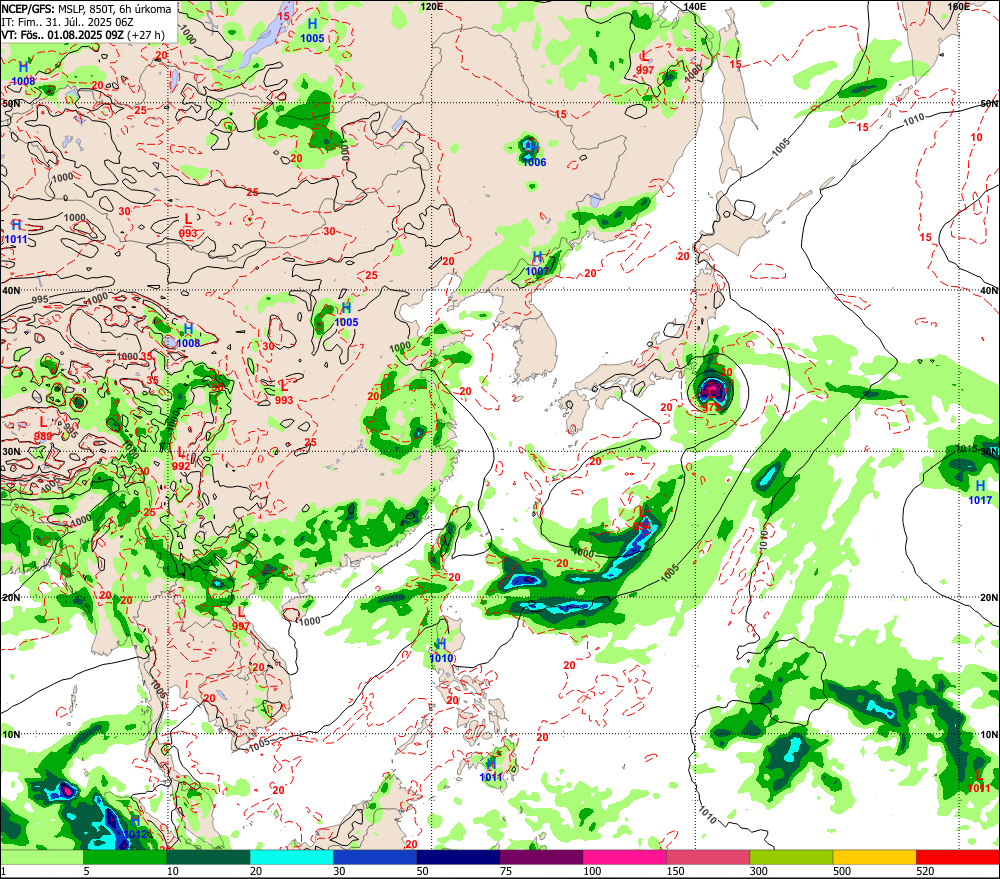Click the L 1011 low pressure marker
Image resolution: width=1000 pixels, height=879 pixels.
pos(979,781)
